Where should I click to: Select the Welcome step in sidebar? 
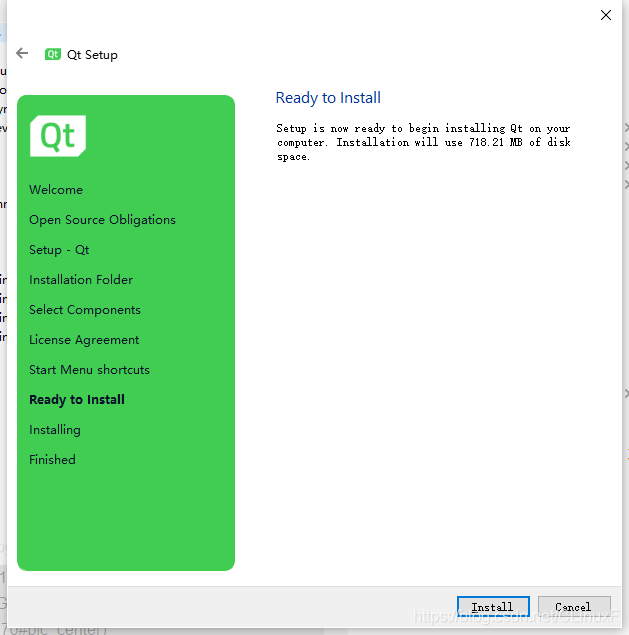56,190
